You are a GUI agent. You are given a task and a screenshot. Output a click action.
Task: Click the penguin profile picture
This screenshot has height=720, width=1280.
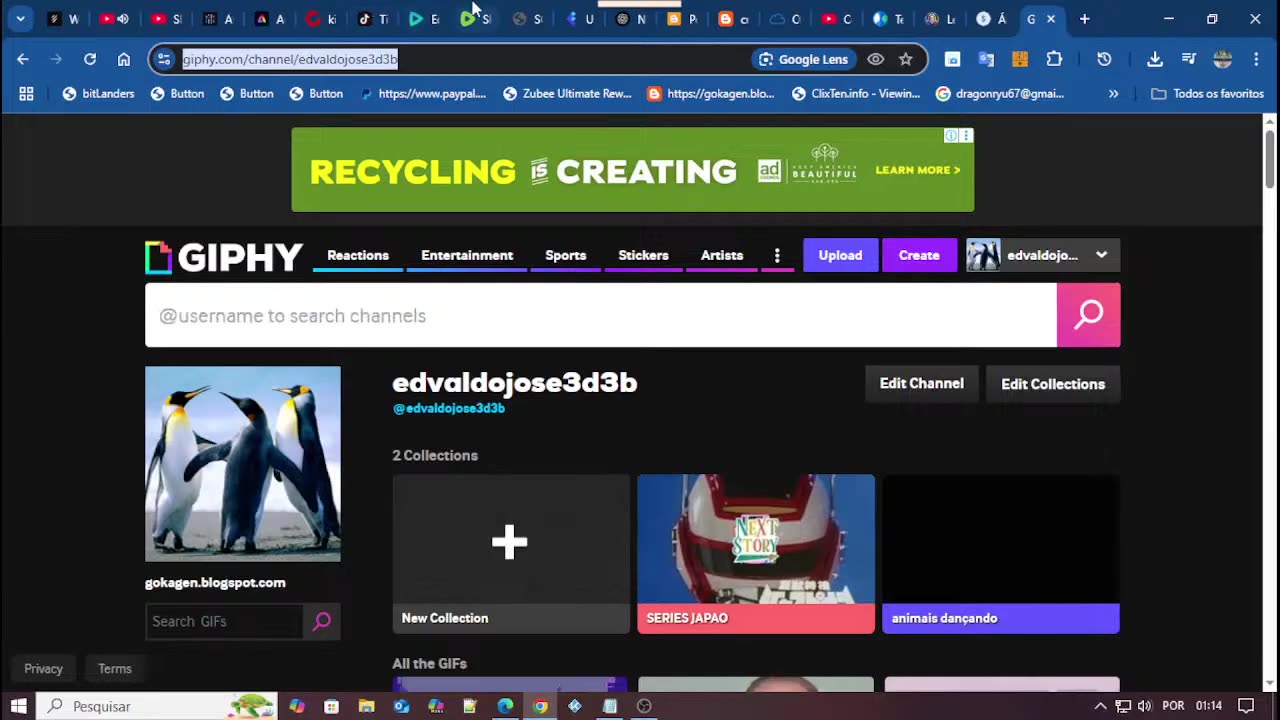click(x=243, y=464)
